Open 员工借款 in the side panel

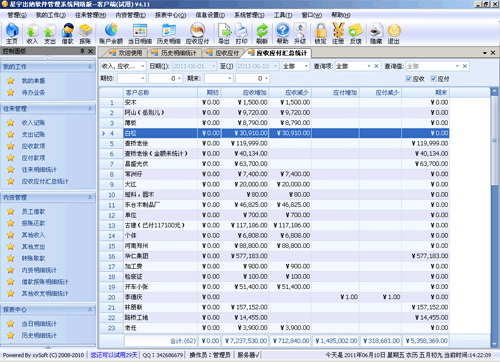(33, 211)
